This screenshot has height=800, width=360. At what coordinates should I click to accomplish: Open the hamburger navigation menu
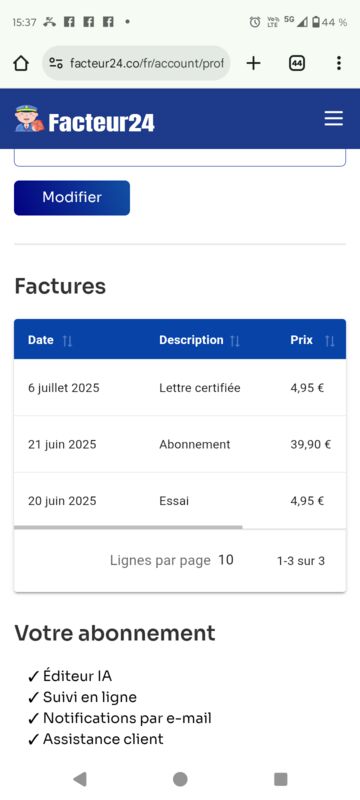[x=333, y=119]
